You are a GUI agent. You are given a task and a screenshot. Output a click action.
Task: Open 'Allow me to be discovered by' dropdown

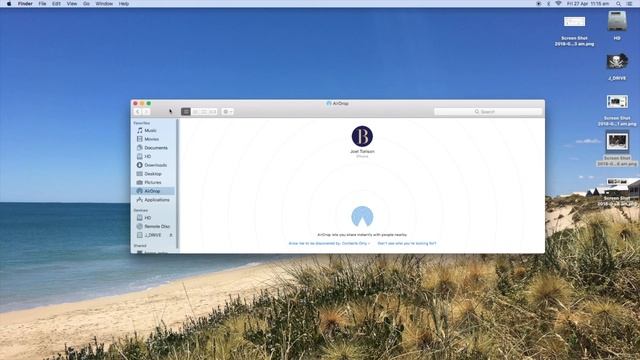[329, 243]
